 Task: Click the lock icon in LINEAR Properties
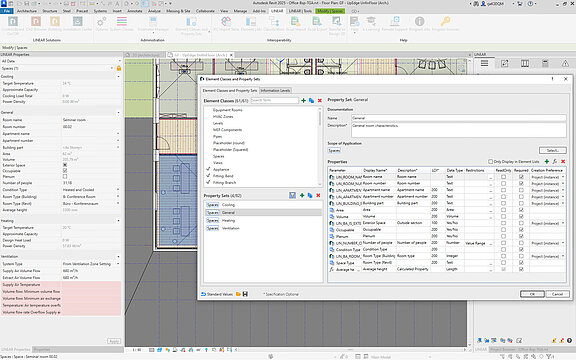click(x=119, y=68)
